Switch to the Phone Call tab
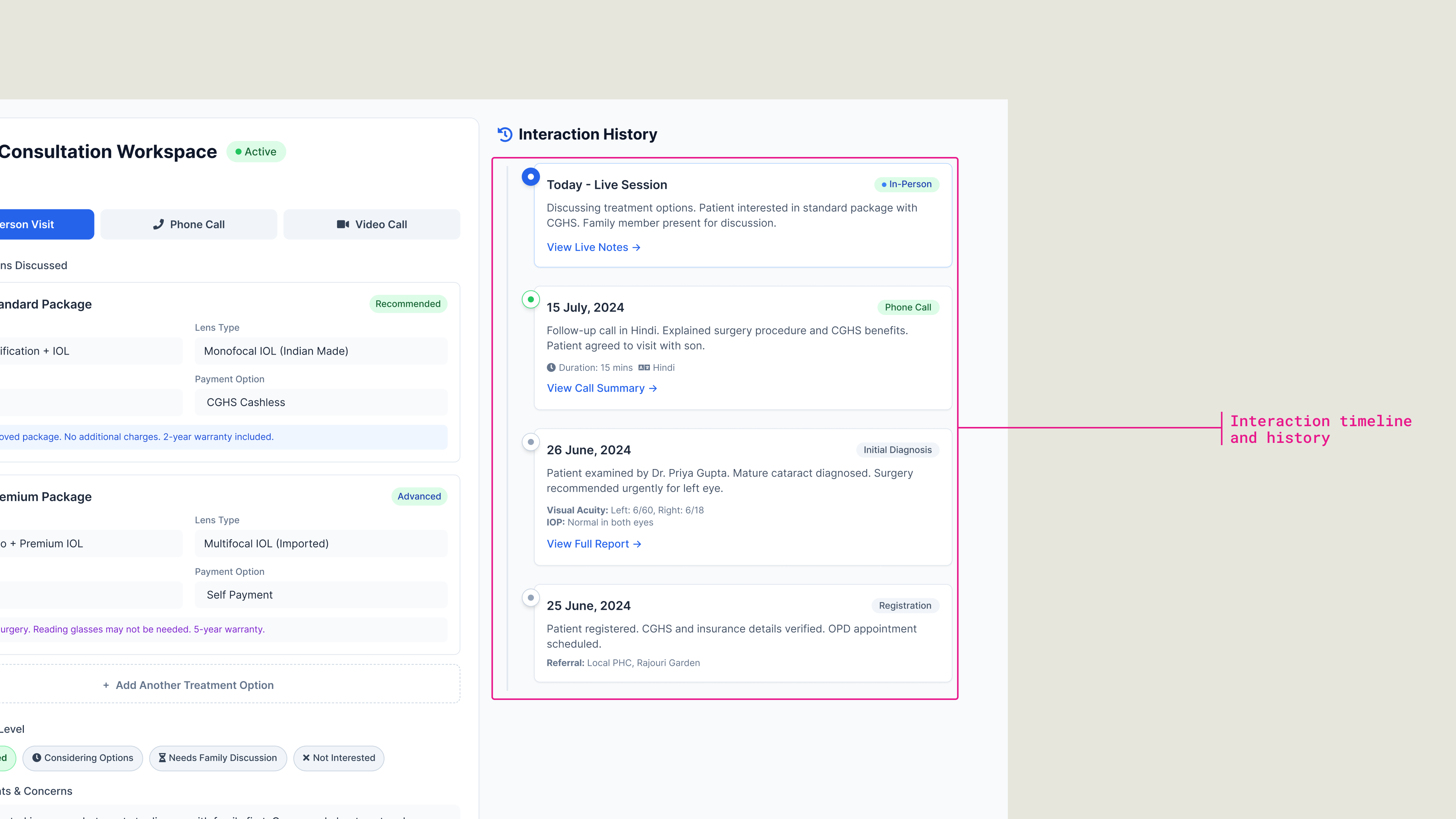 (x=189, y=224)
